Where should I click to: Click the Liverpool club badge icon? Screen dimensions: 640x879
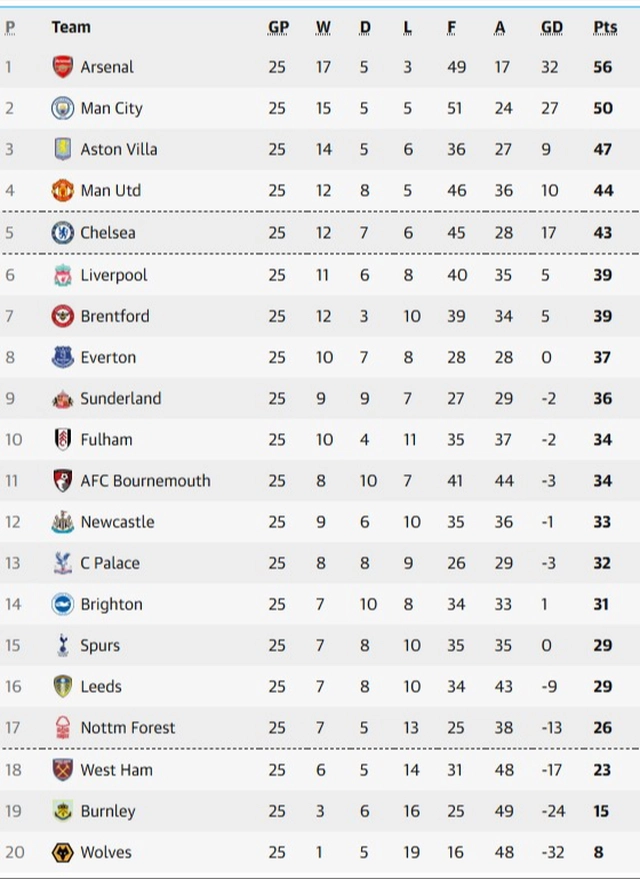click(x=63, y=275)
